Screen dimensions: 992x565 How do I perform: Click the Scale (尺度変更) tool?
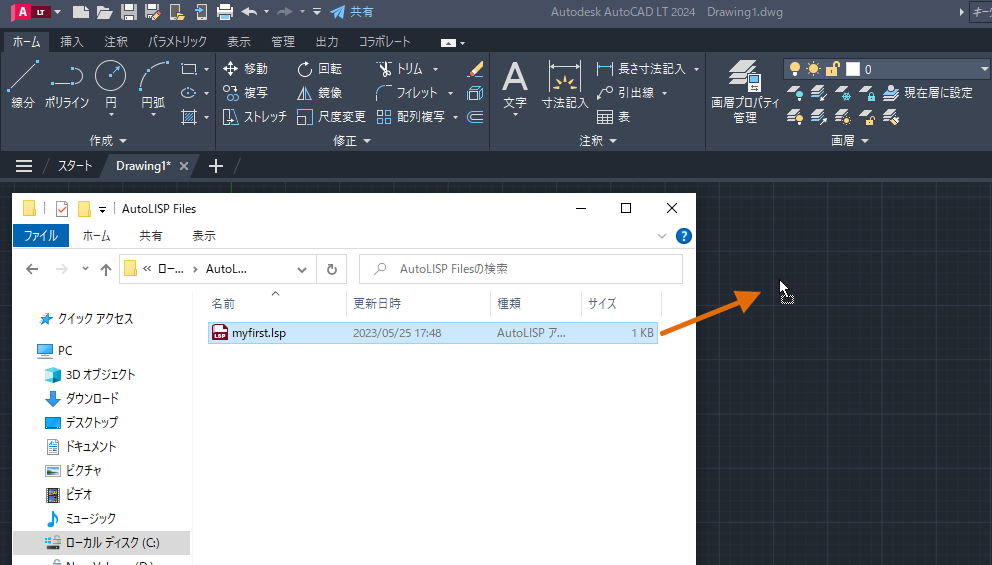(332, 117)
